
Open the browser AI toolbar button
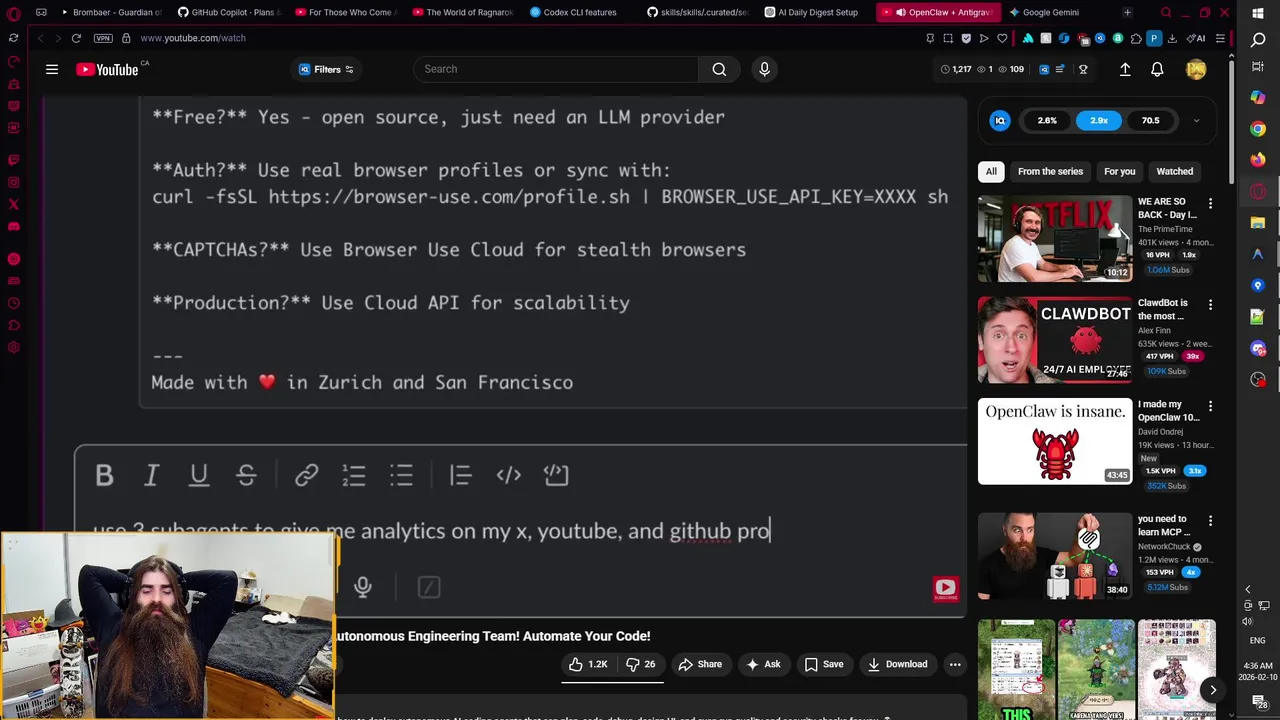point(1197,38)
